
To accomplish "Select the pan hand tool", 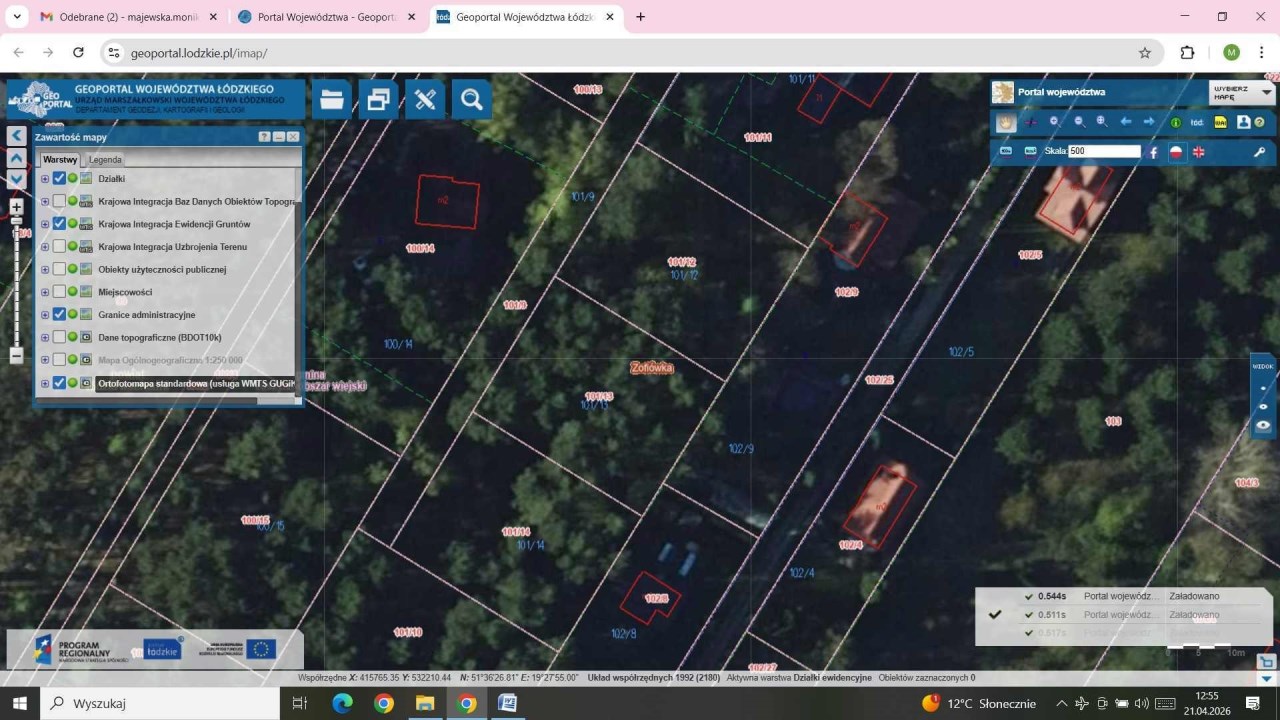I will (x=1006, y=122).
